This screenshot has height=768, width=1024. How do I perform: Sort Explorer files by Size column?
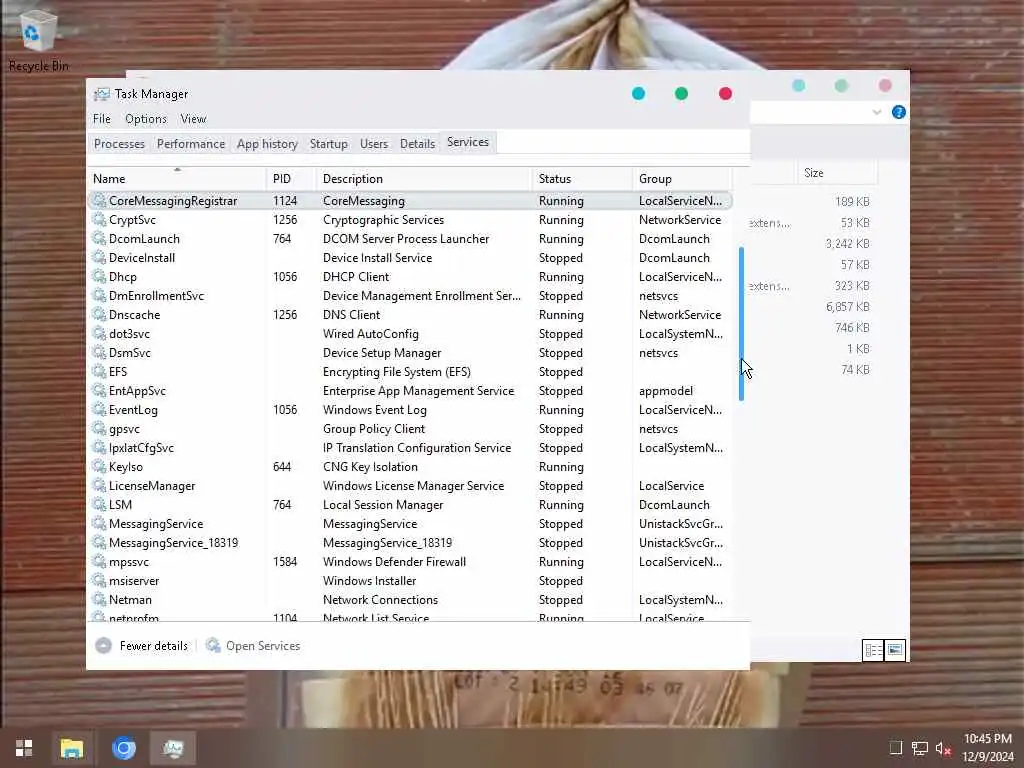point(836,173)
